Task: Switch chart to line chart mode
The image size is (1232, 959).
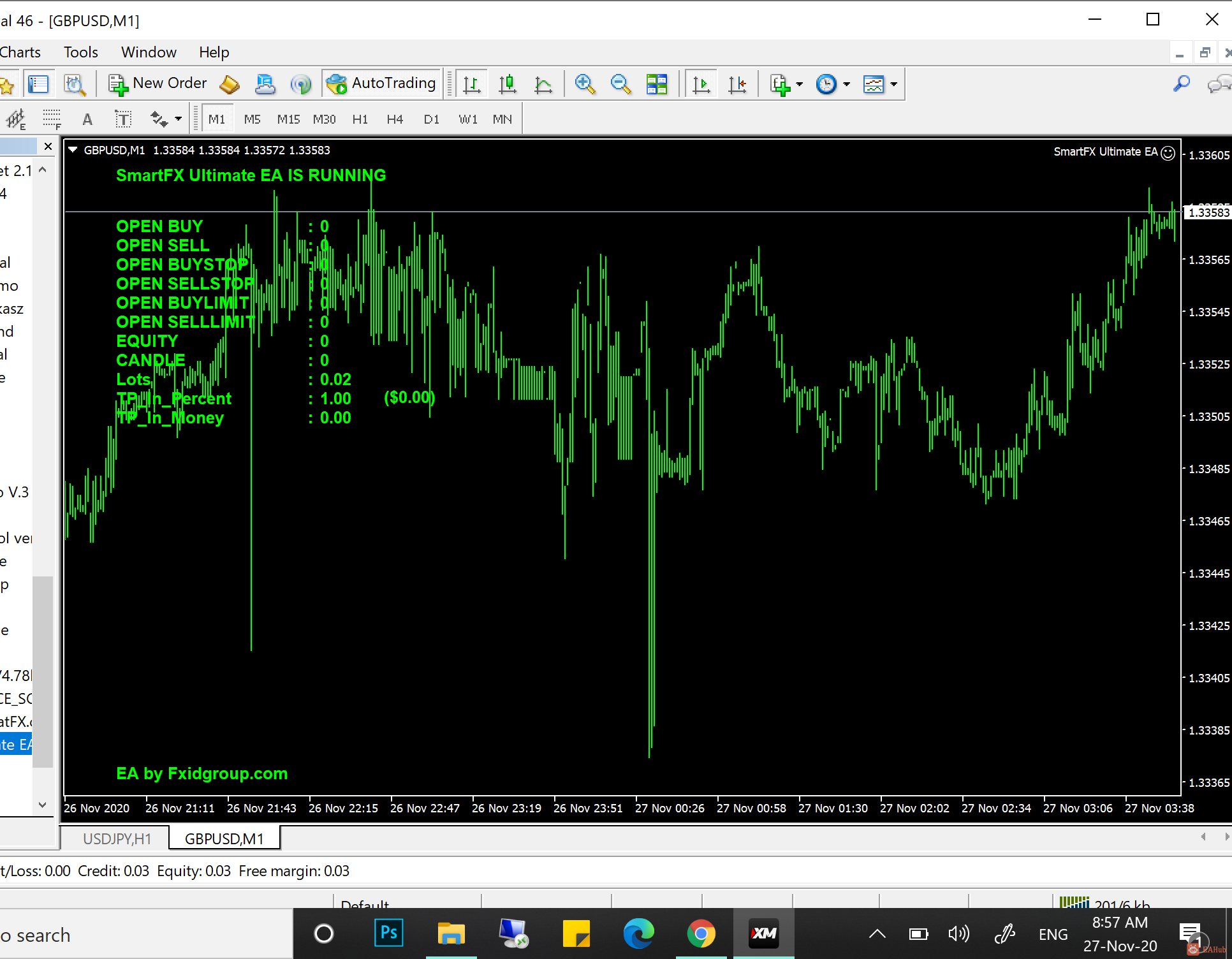Action: click(x=543, y=84)
